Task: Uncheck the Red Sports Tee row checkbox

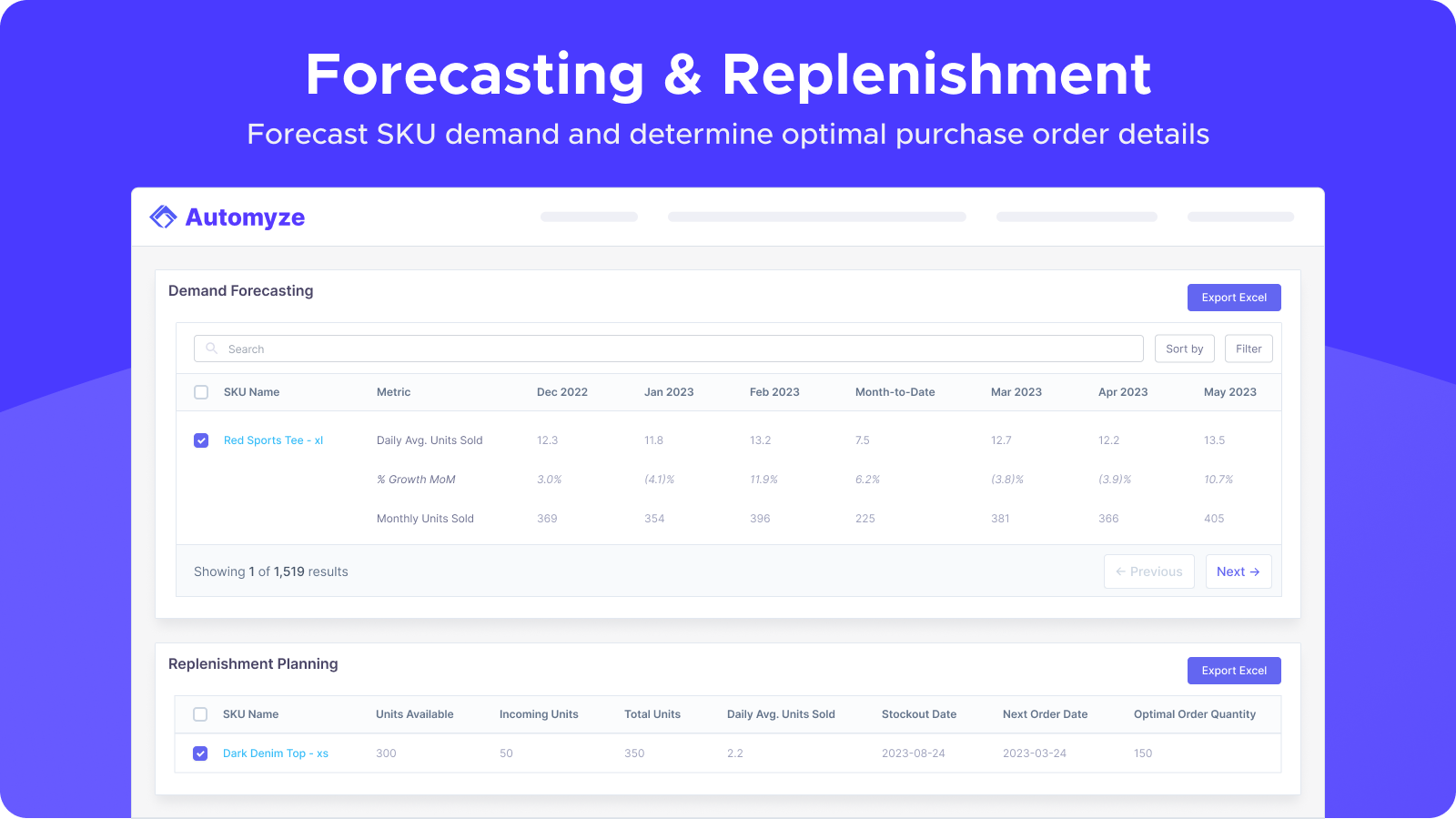Action: point(200,440)
